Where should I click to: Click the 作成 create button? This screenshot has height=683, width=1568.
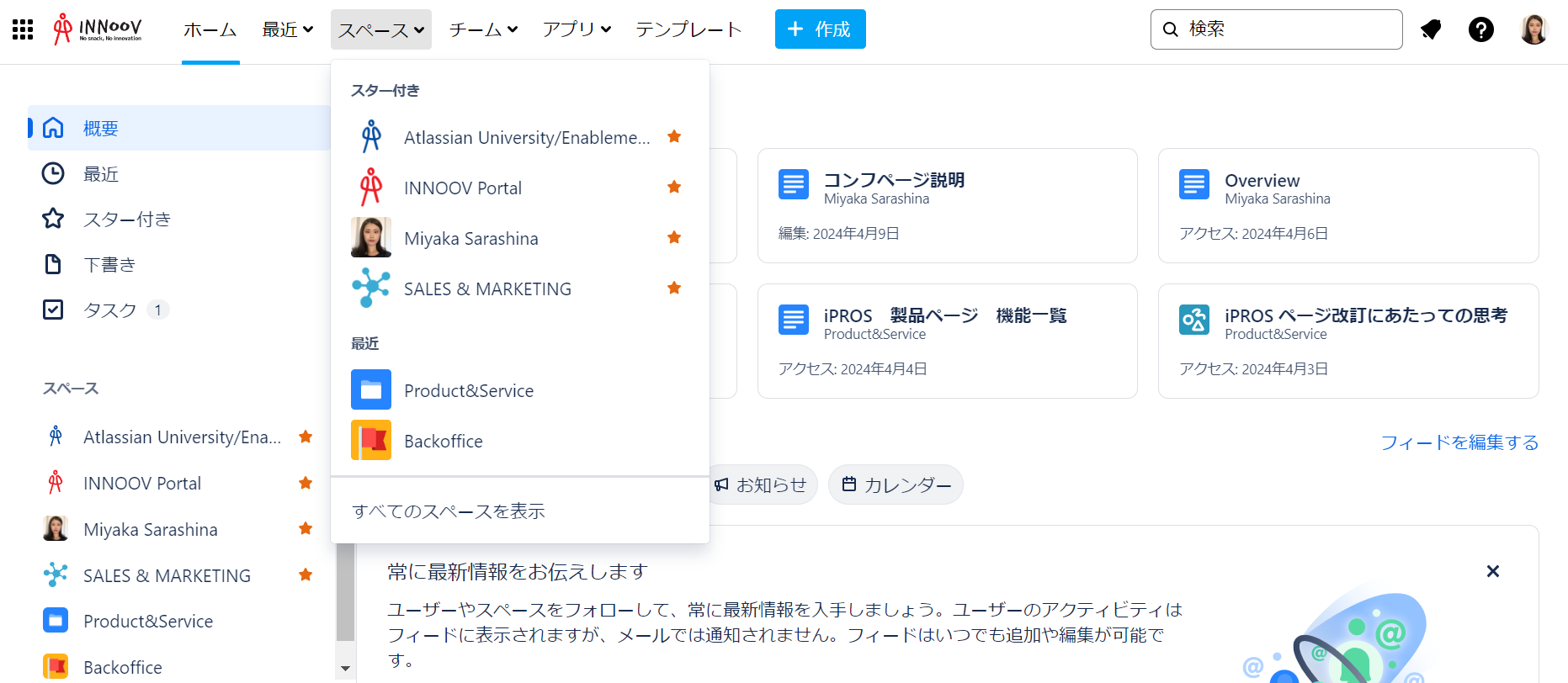tap(821, 29)
